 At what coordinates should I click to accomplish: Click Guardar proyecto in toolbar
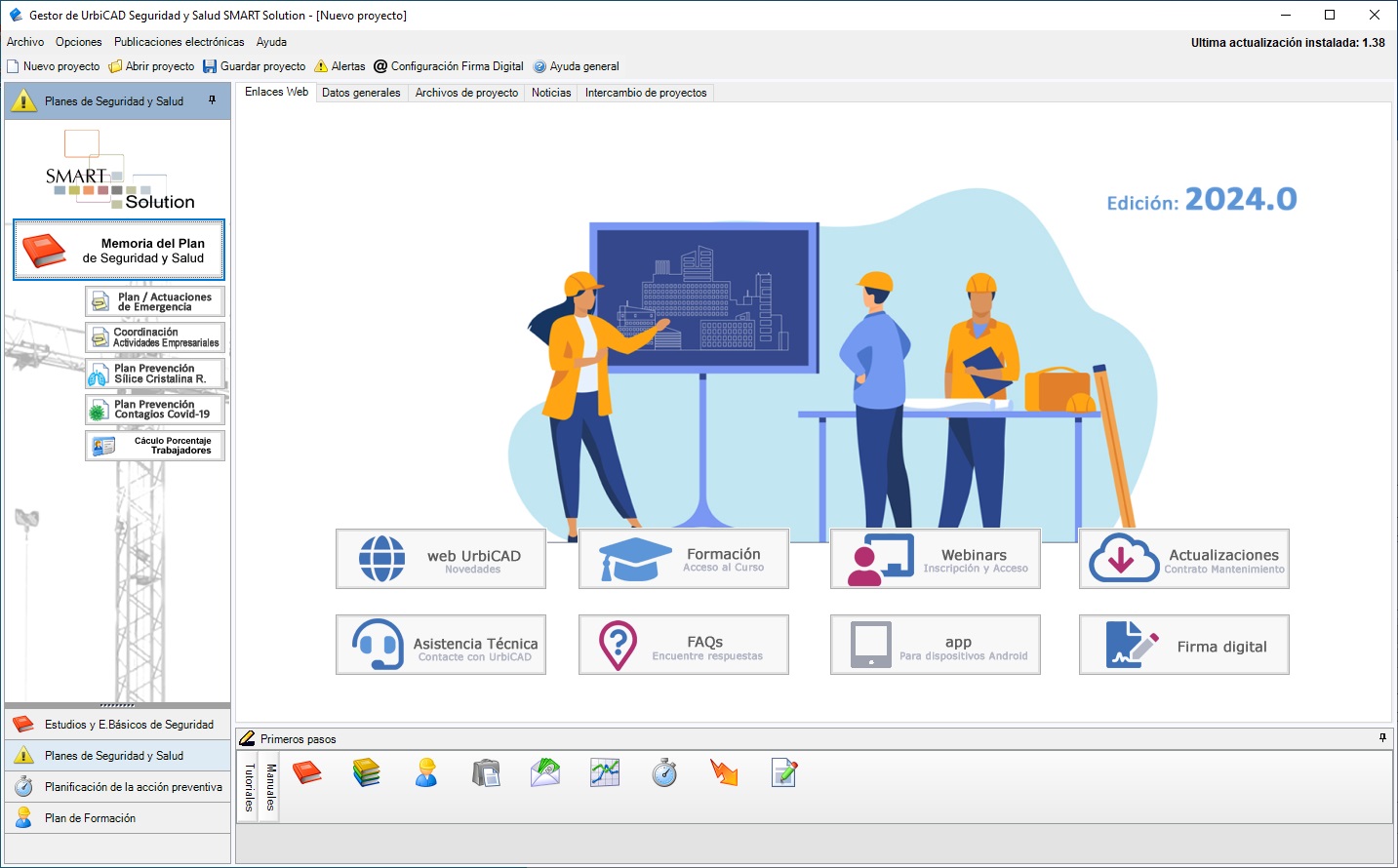(x=254, y=66)
